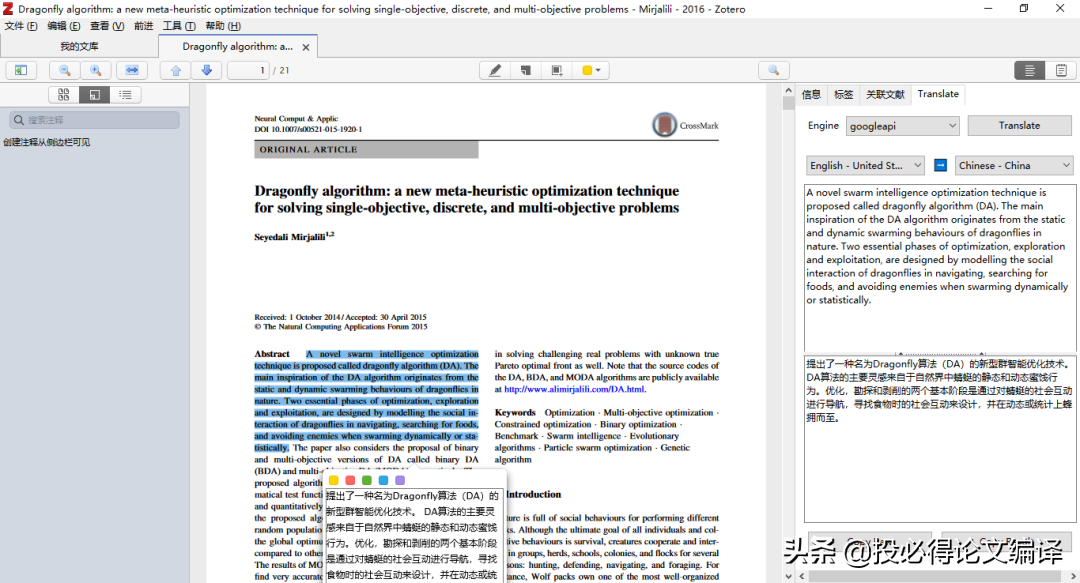
Task: Open the 查看 menu
Action: pyautogui.click(x=107, y=25)
